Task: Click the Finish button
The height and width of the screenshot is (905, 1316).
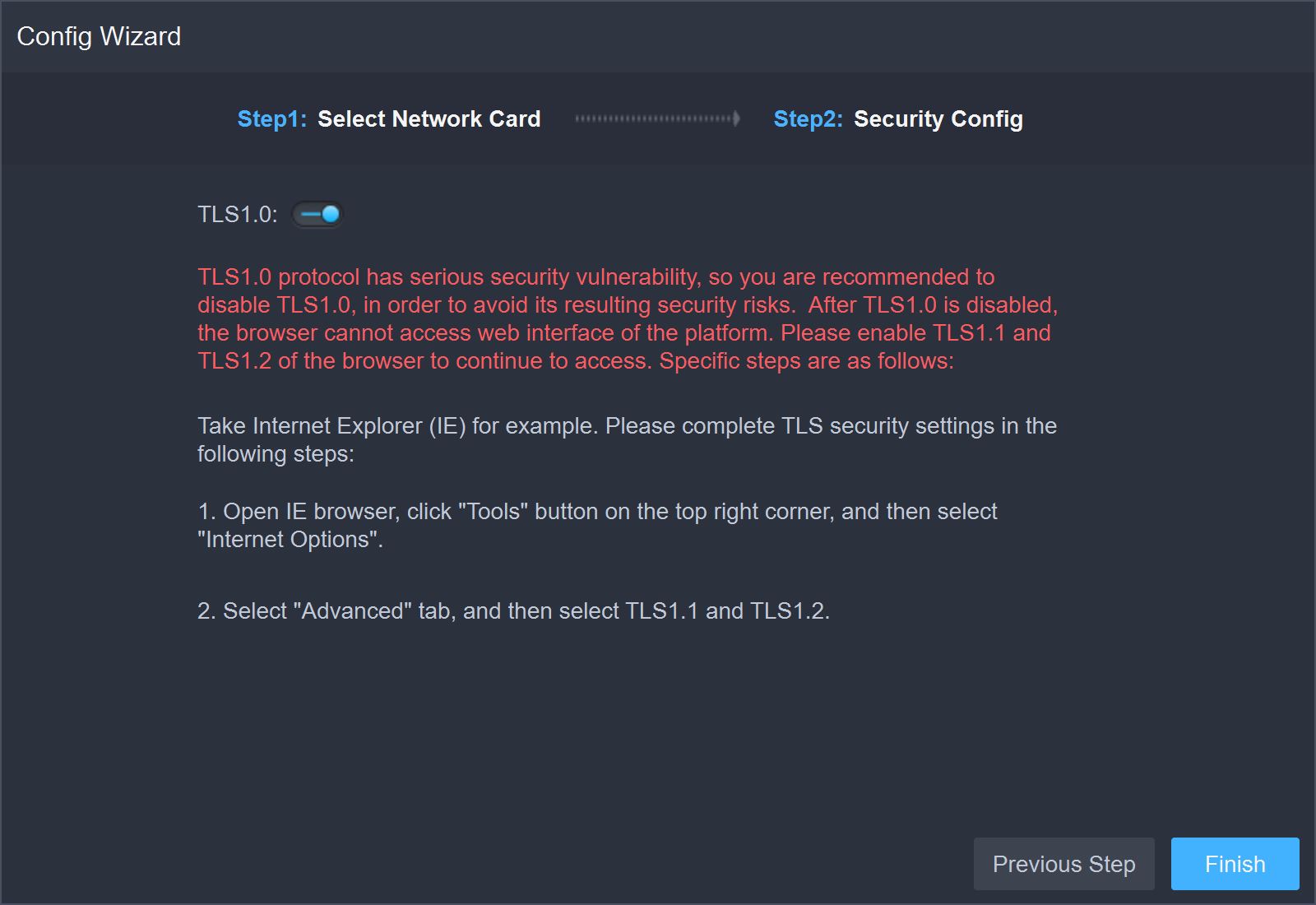Action: pyautogui.click(x=1235, y=864)
